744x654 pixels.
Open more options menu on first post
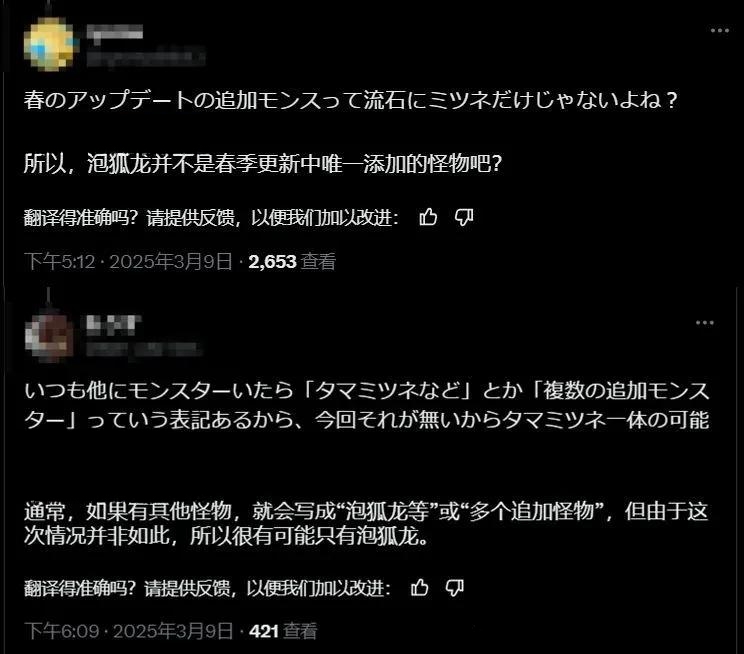click(x=719, y=30)
